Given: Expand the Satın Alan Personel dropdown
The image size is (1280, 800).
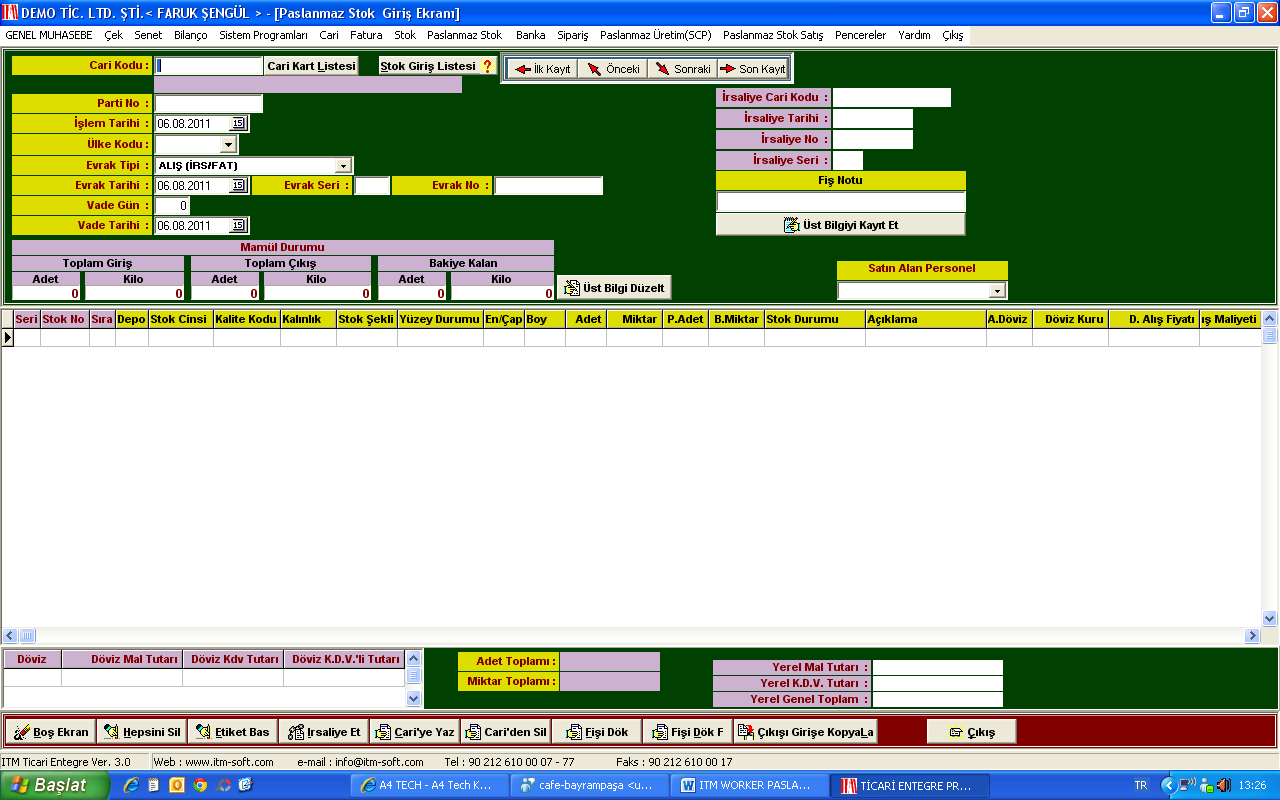Looking at the screenshot, I should point(997,291).
